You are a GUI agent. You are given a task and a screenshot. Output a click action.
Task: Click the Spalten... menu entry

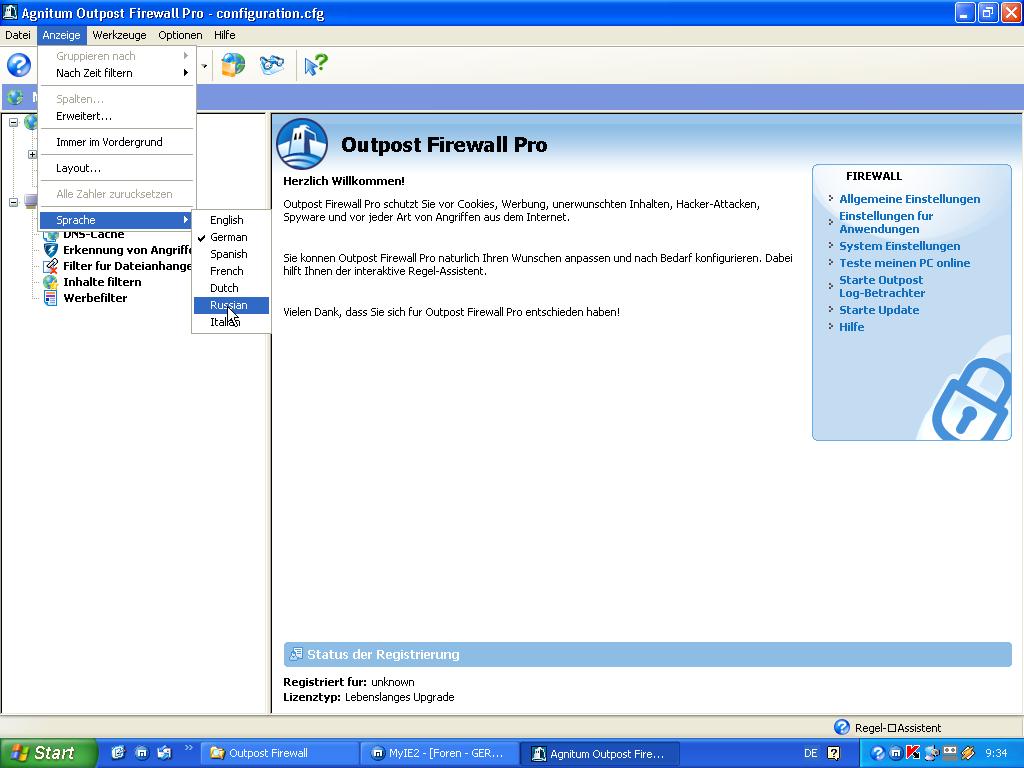point(117,99)
